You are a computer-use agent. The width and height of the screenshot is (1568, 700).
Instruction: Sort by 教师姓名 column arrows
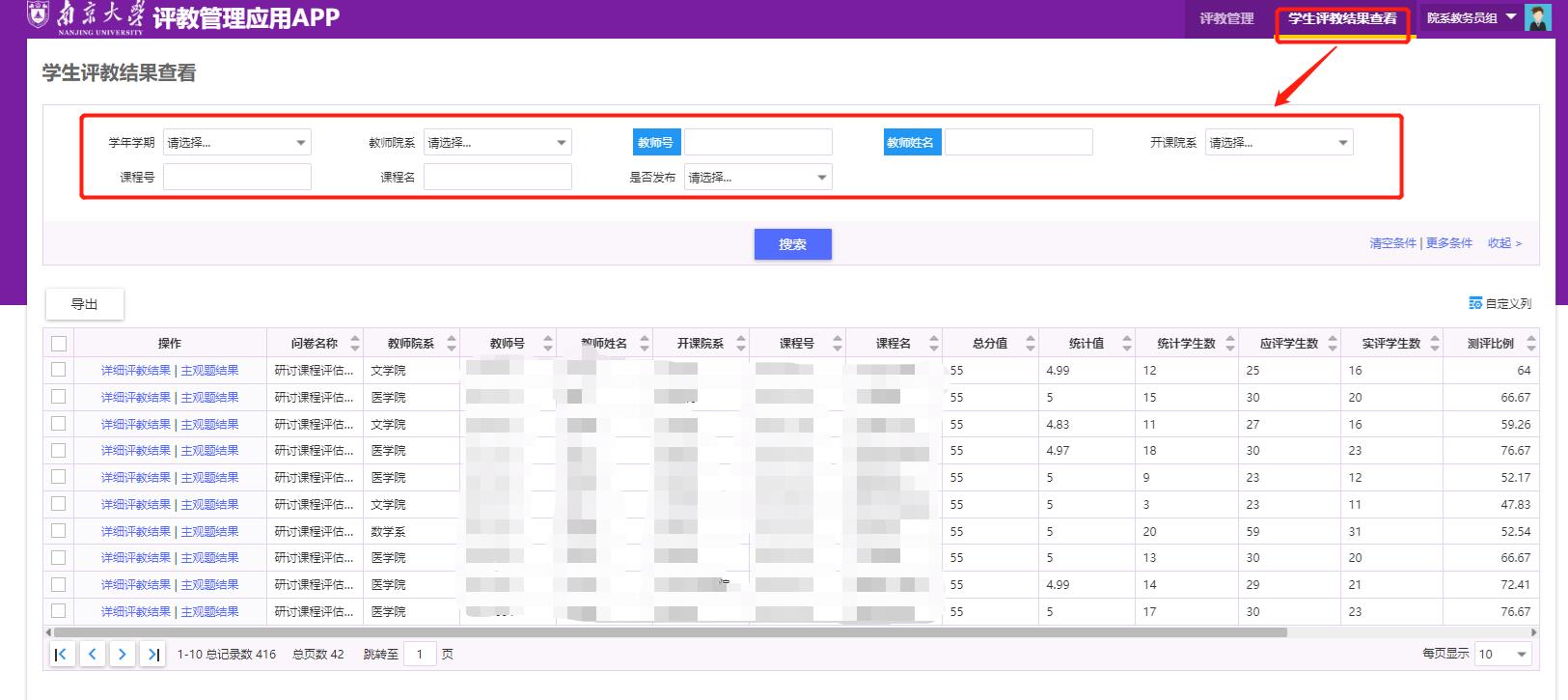click(645, 343)
